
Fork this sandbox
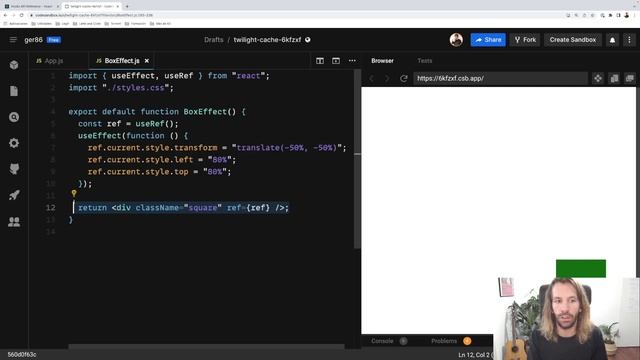[525, 40]
